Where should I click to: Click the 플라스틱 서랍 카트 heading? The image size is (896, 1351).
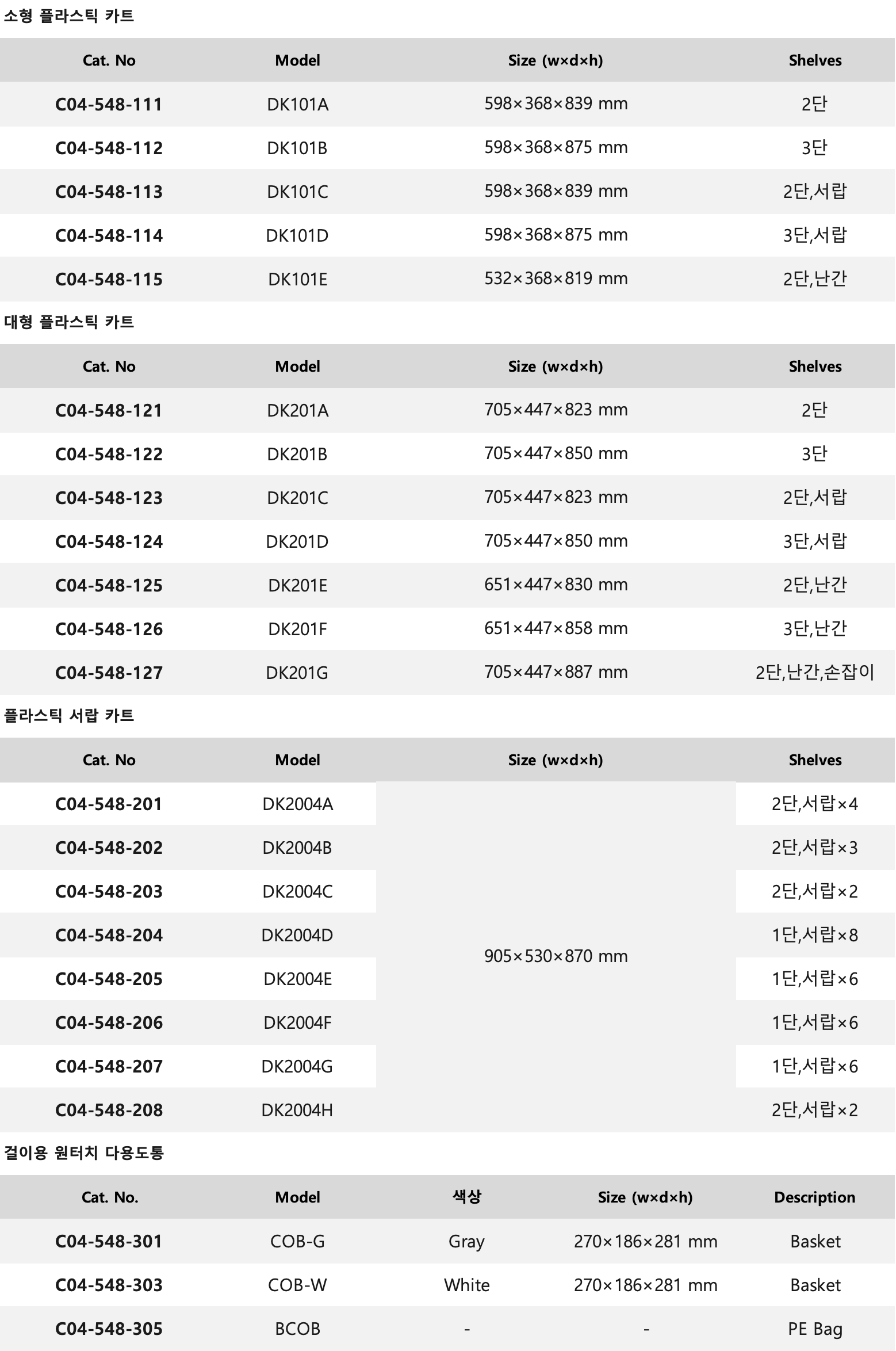69,715
